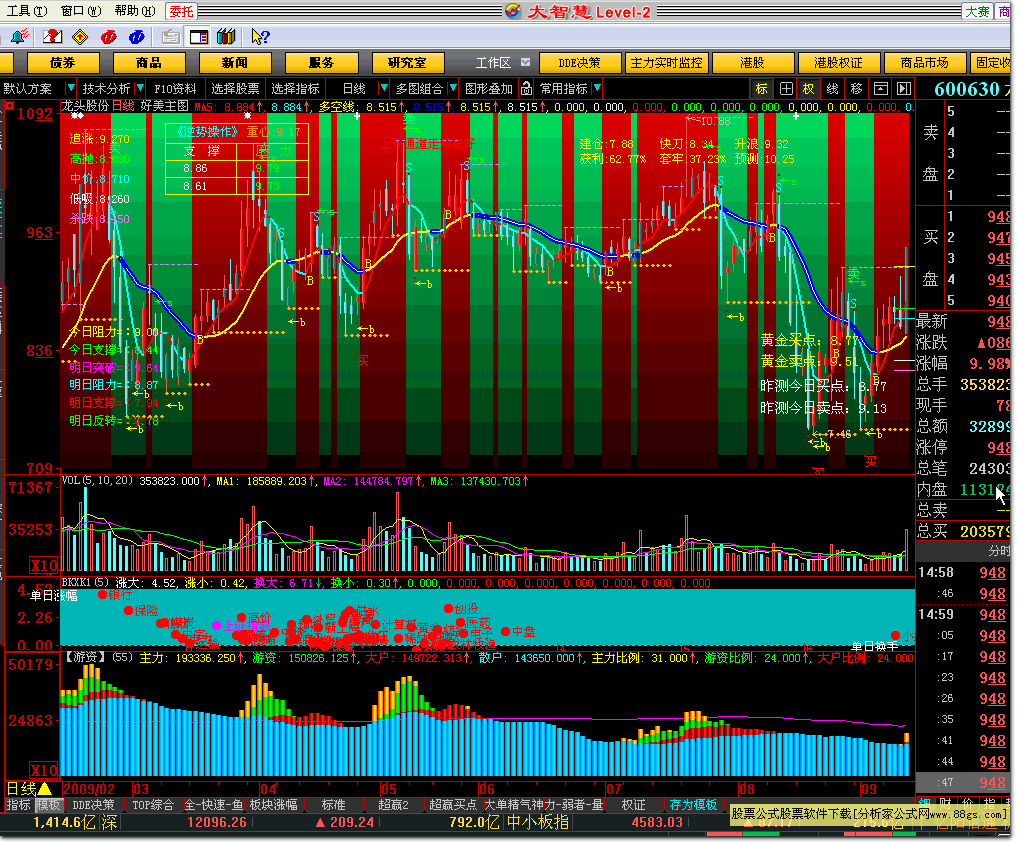
Task: Expand the 技术分析 dropdown arrow
Action: (x=139, y=88)
